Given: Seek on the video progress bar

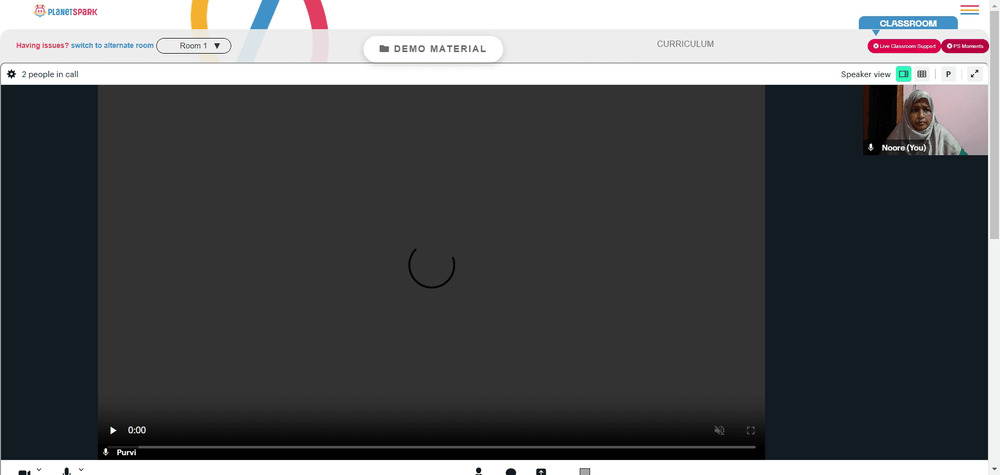Looking at the screenshot, I should (431, 447).
